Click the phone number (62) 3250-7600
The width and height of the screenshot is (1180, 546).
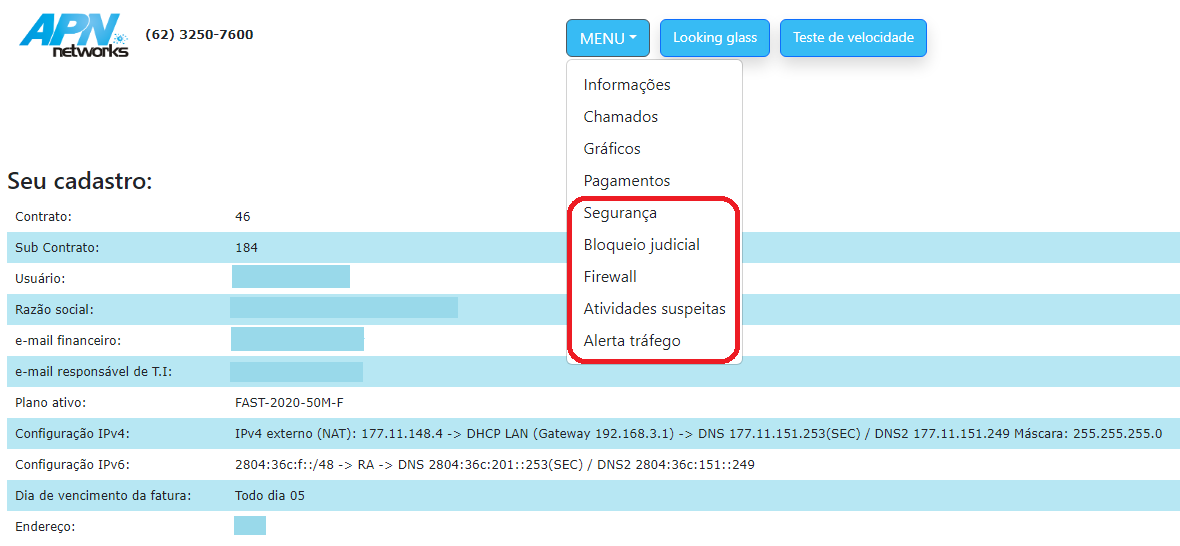pyautogui.click(x=199, y=34)
